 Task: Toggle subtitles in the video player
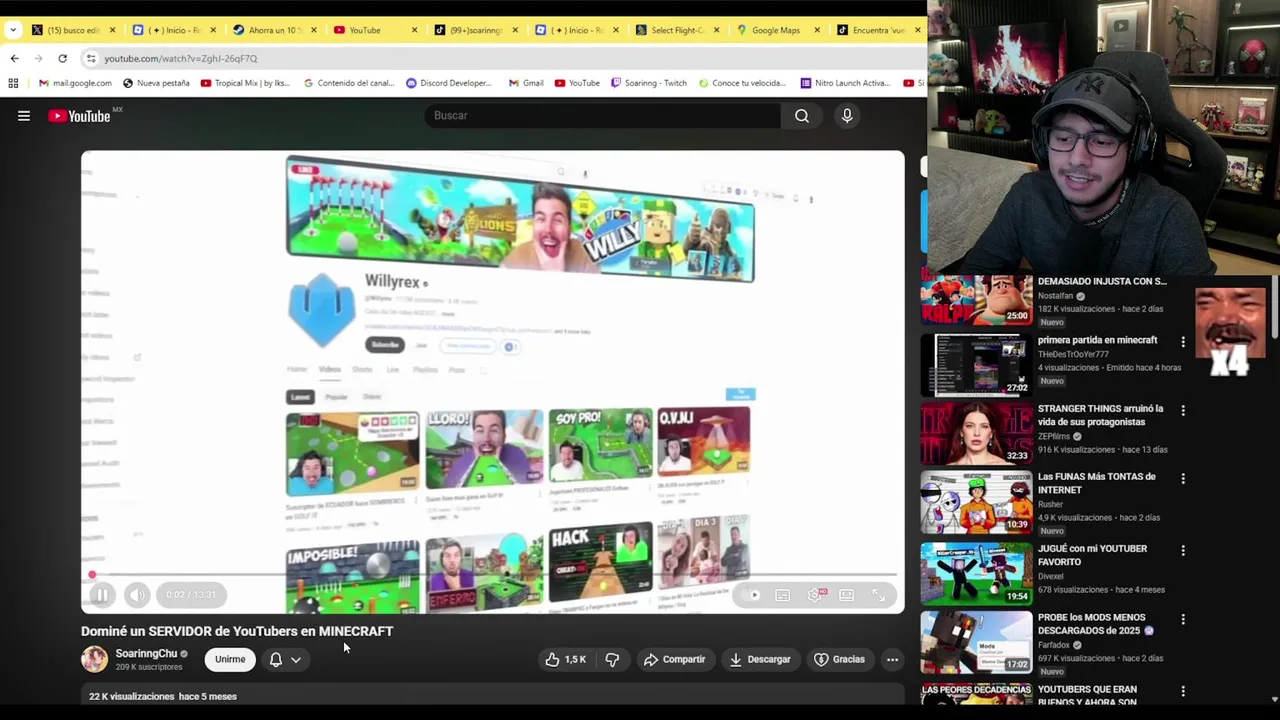(783, 595)
